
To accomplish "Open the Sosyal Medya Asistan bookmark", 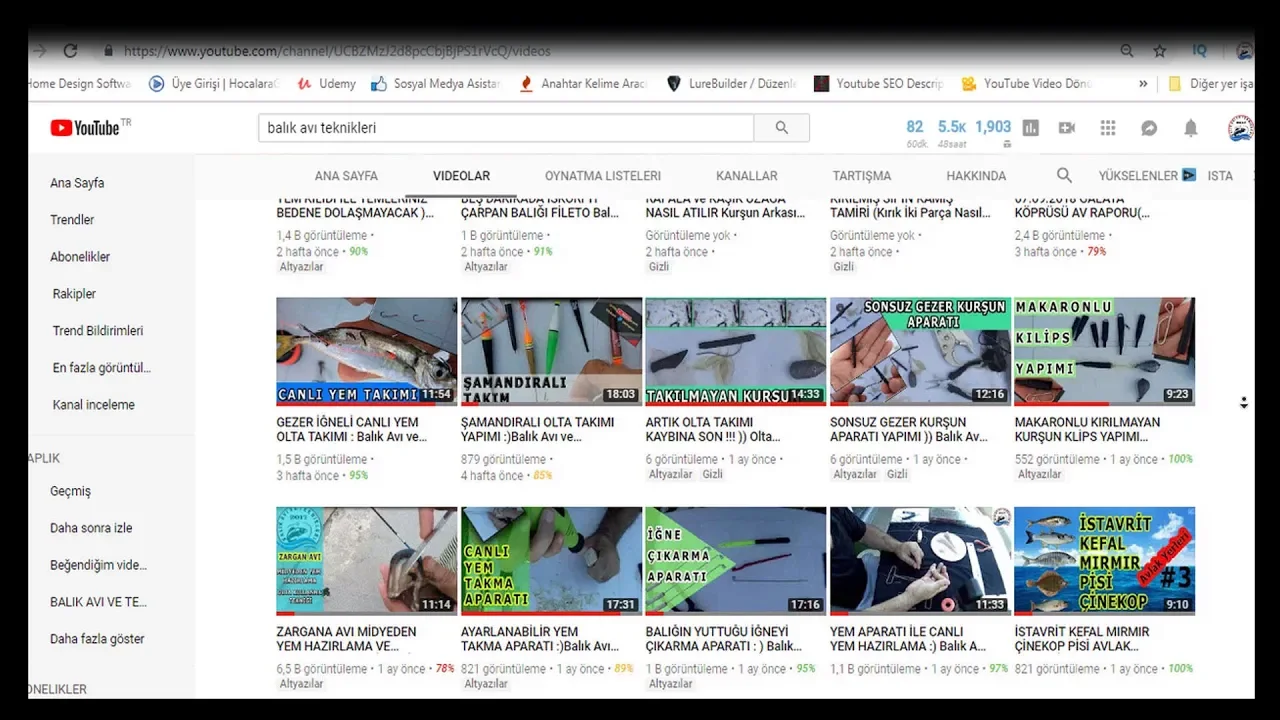I will click(x=435, y=84).
